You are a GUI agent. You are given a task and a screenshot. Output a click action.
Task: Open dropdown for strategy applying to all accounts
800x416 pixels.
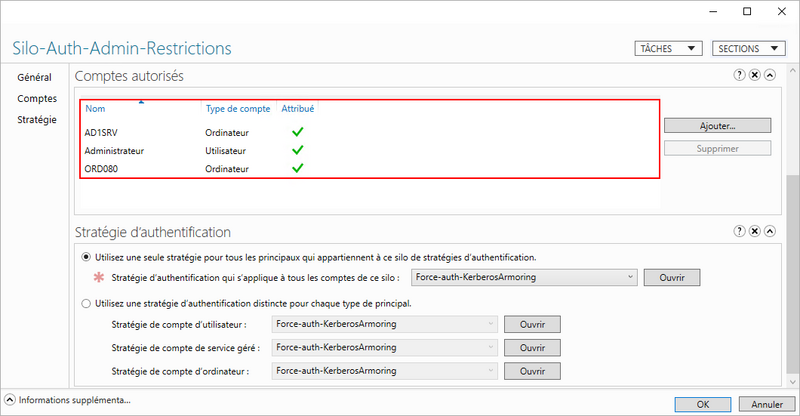524,277
